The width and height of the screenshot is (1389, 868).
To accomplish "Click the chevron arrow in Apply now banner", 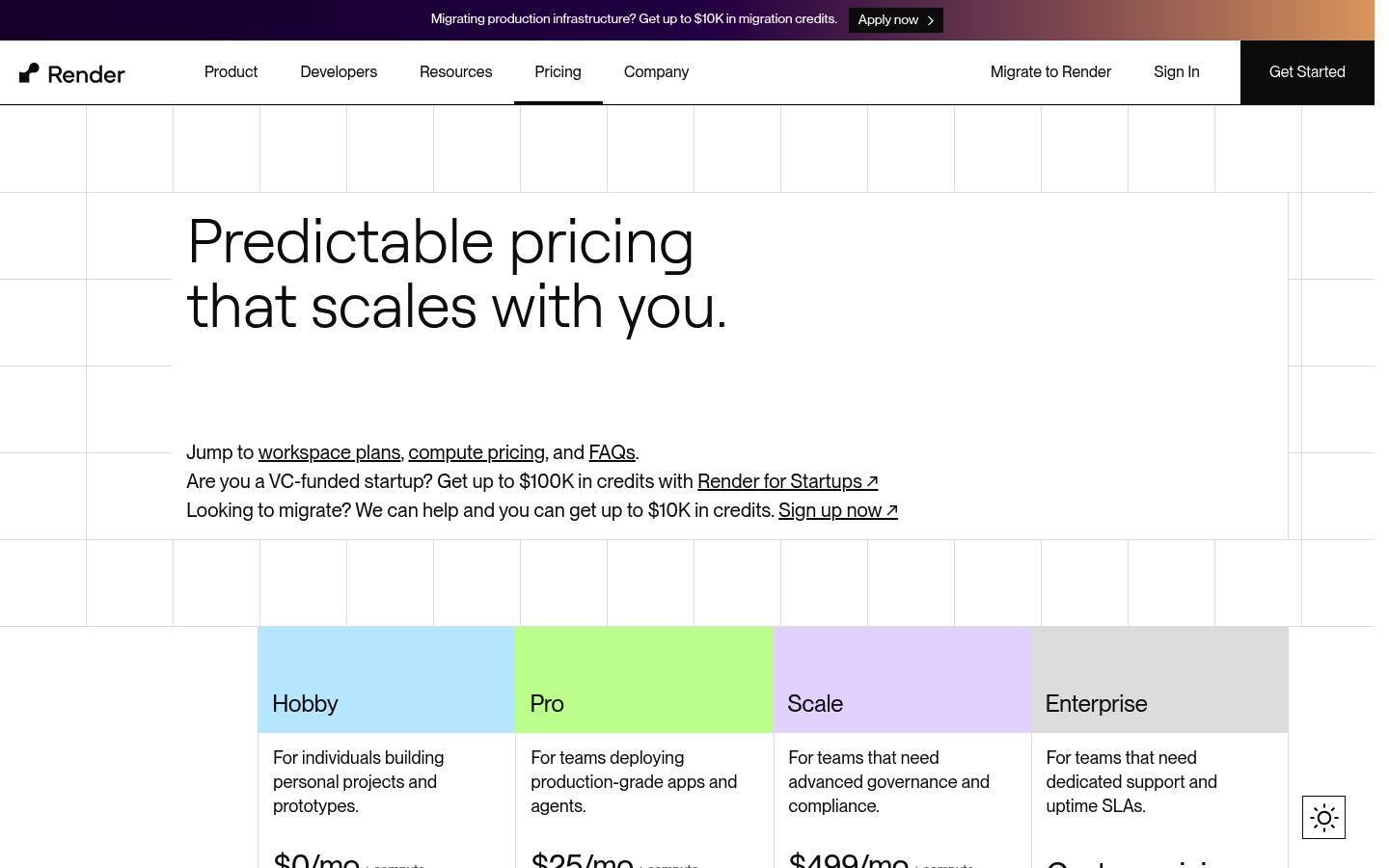I will 931,20.
